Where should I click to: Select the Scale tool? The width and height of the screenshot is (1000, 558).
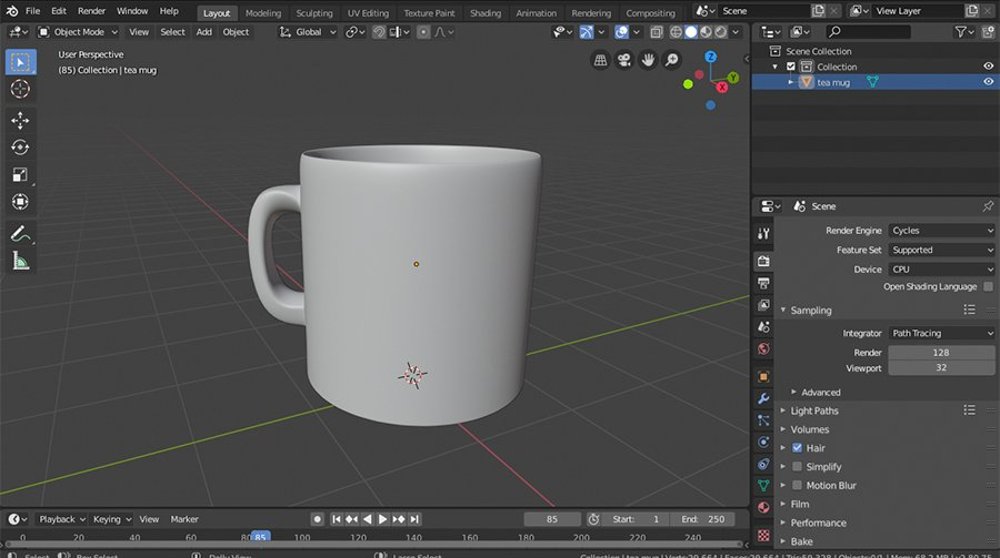click(x=20, y=175)
